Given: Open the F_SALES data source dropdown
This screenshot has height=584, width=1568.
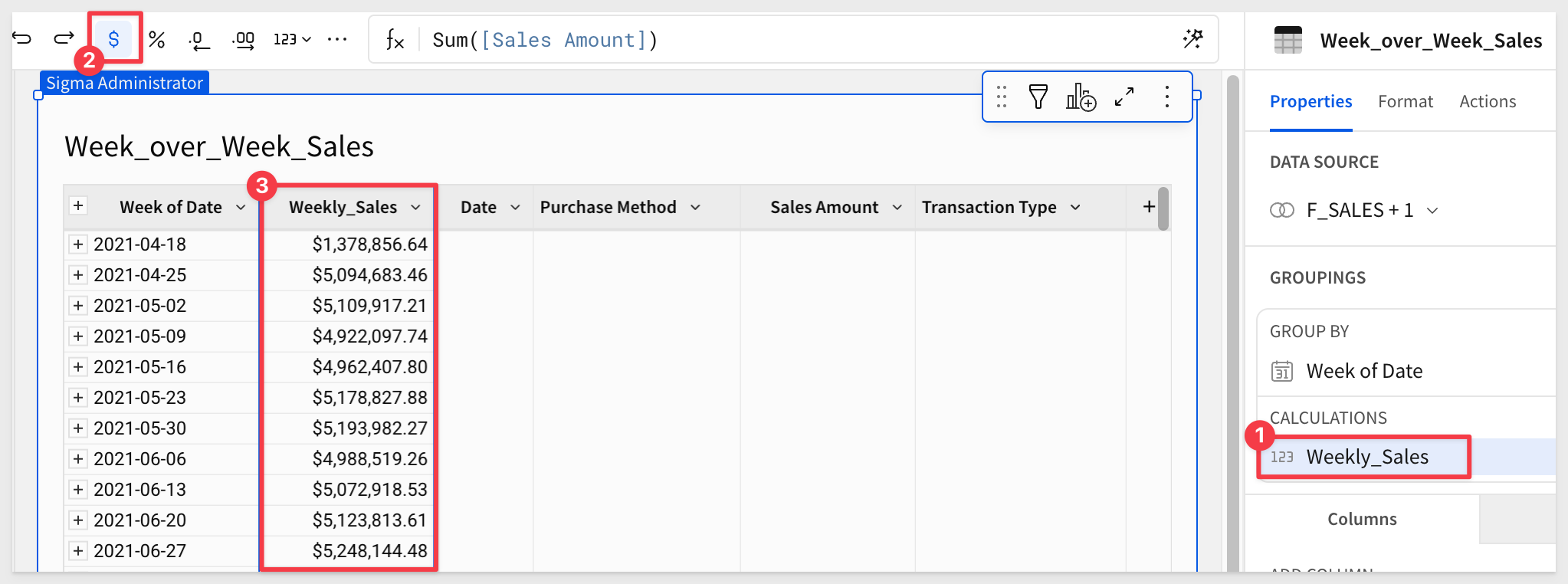Looking at the screenshot, I should 1432,211.
